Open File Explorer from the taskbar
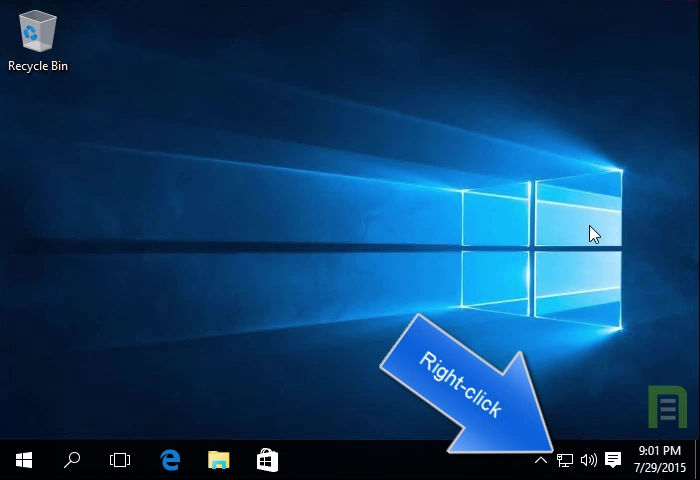This screenshot has height=480, width=700. (x=219, y=460)
